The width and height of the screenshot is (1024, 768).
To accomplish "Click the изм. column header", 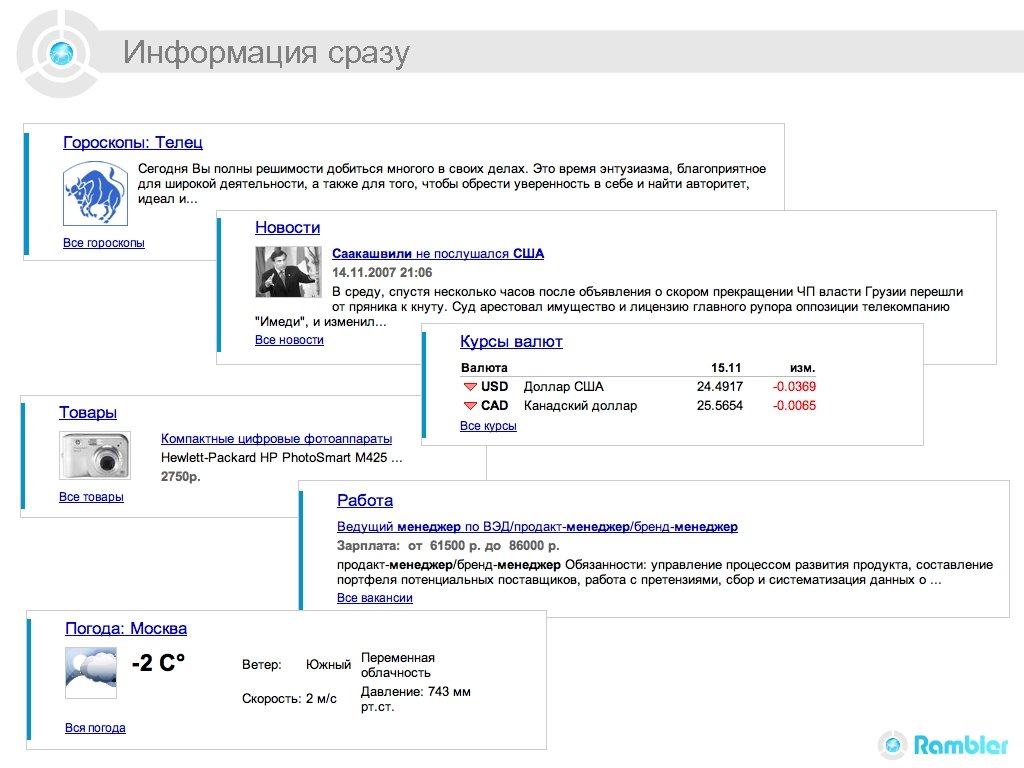I will click(803, 368).
